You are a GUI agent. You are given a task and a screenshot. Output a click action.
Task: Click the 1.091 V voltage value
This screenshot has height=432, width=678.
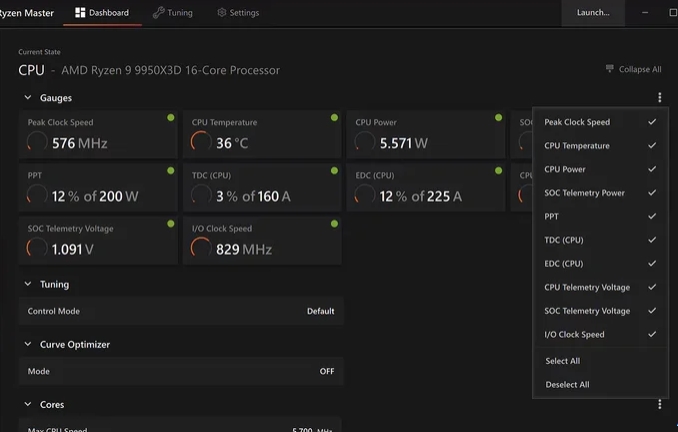point(73,250)
